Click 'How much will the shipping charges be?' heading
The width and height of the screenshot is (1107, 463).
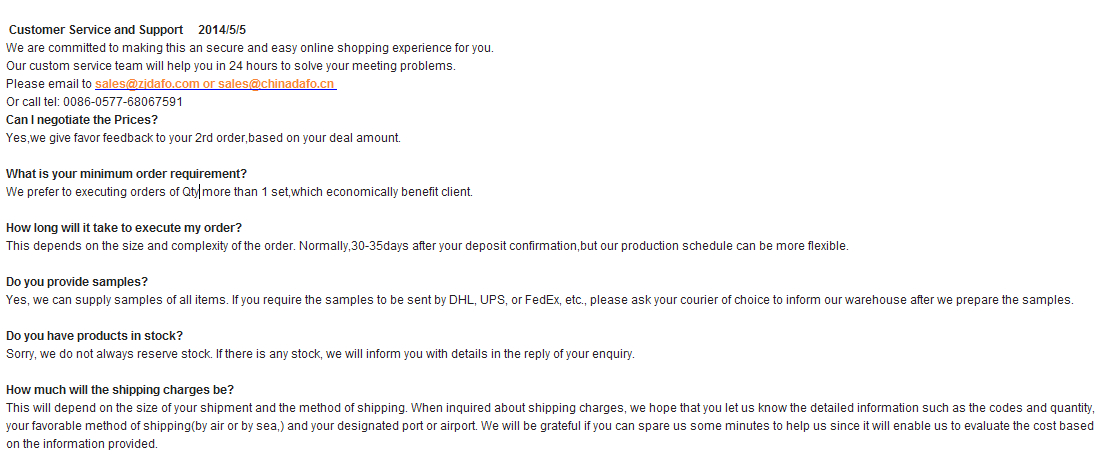tap(120, 390)
